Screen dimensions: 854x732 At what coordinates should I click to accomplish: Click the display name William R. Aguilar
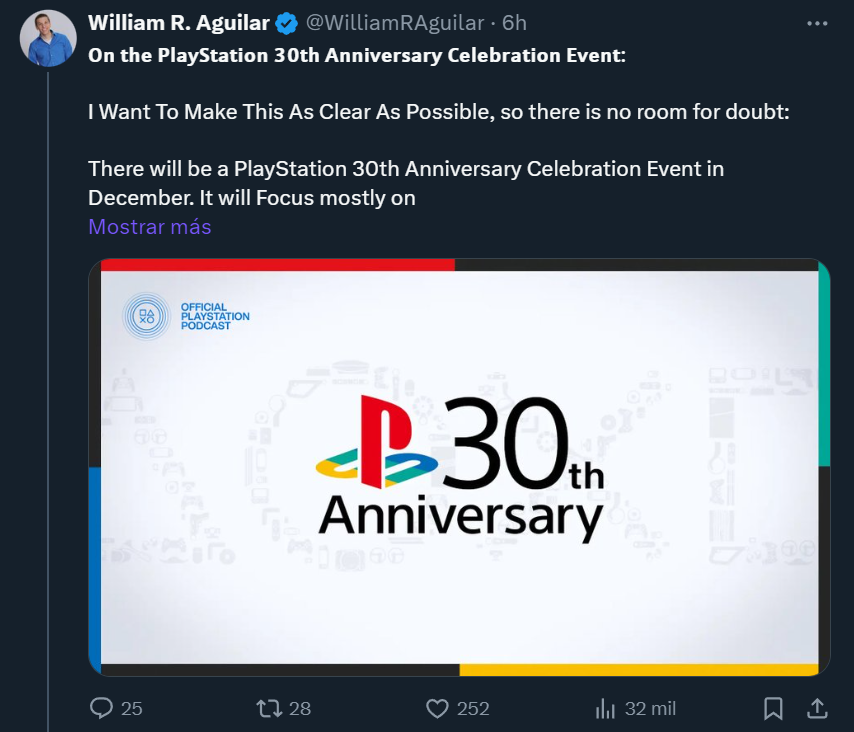pyautogui.click(x=179, y=22)
